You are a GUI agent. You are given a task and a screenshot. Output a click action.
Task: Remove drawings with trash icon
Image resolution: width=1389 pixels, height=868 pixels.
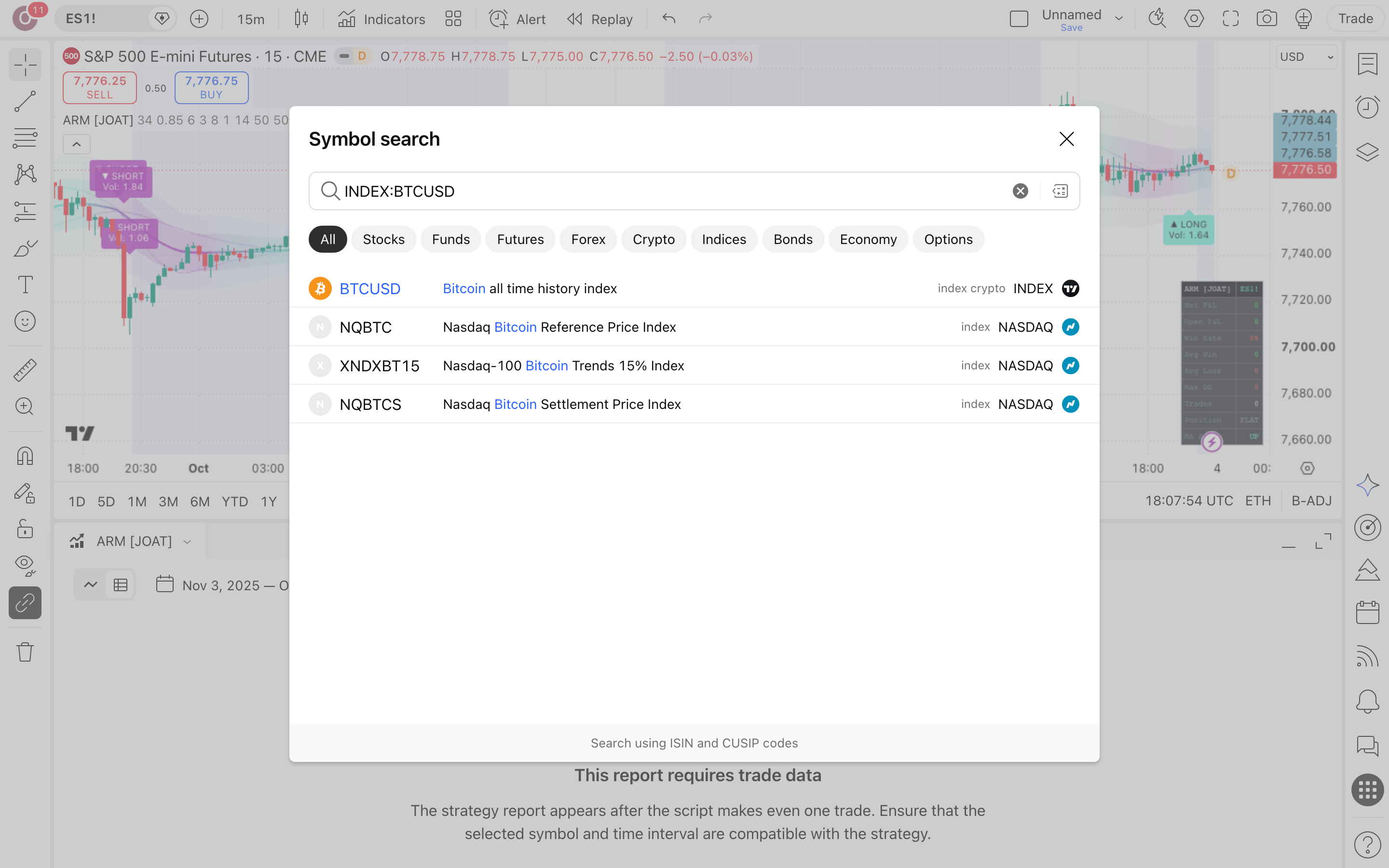25,651
